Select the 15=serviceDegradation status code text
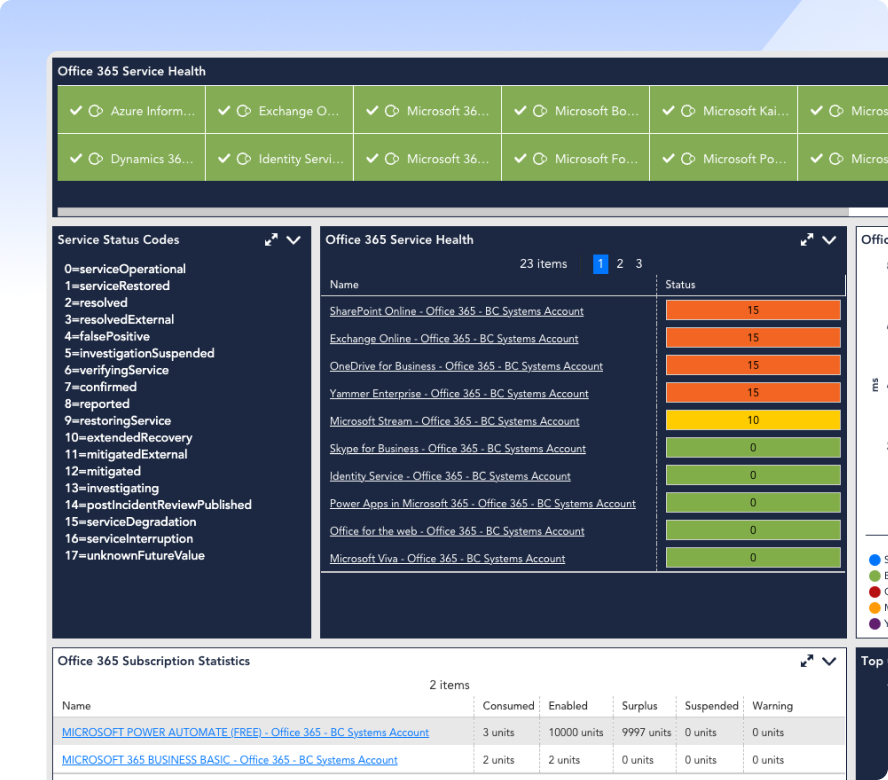 point(130,522)
